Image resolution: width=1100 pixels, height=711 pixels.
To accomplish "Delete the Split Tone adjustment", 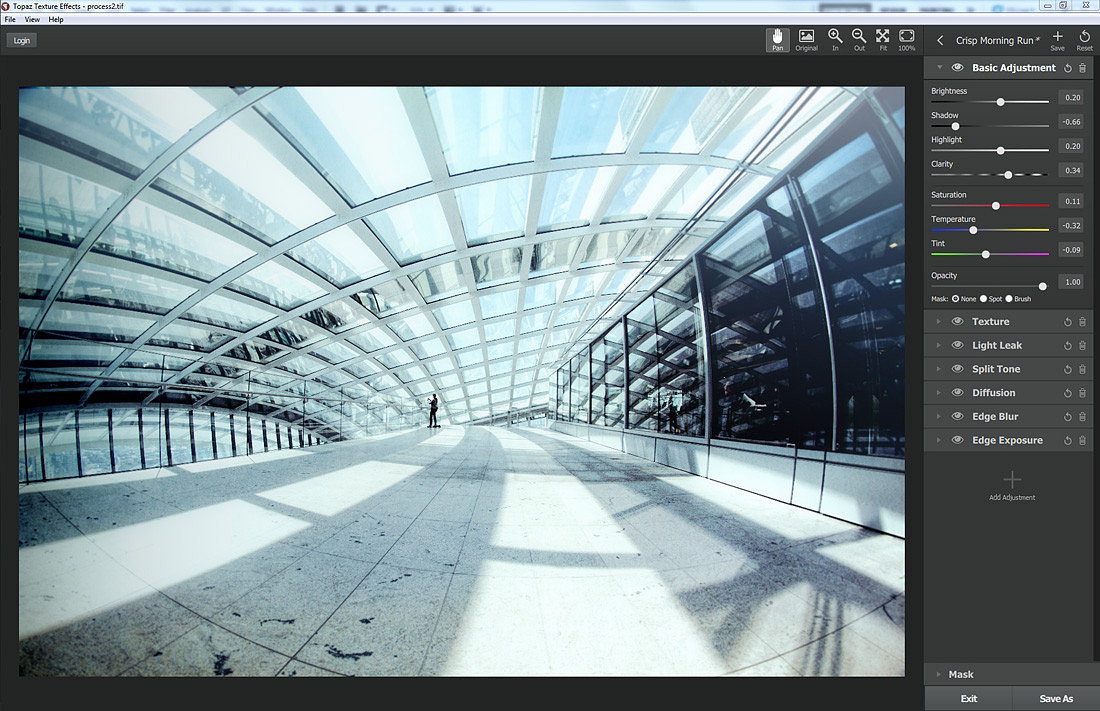I will (1082, 369).
